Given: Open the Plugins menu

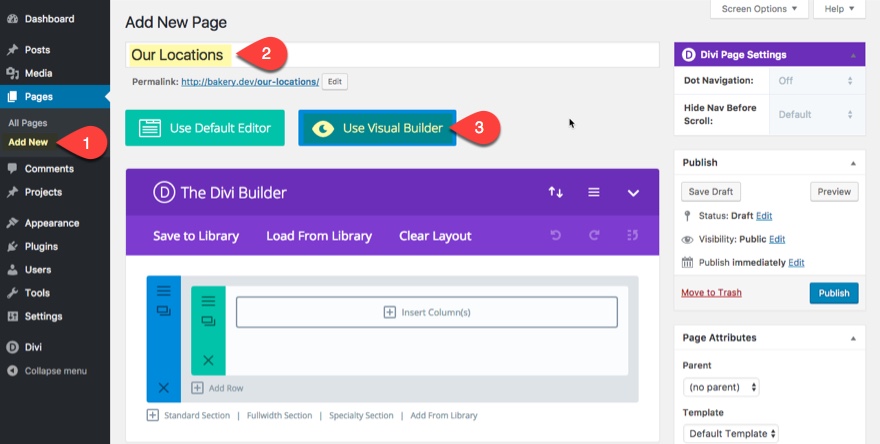Looking at the screenshot, I should coord(41,246).
